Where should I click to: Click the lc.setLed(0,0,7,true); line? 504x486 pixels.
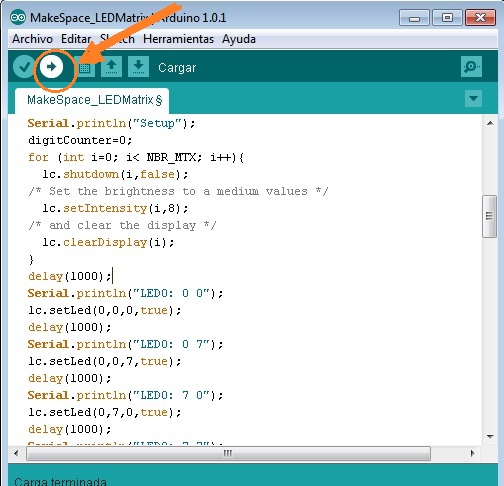[105, 361]
